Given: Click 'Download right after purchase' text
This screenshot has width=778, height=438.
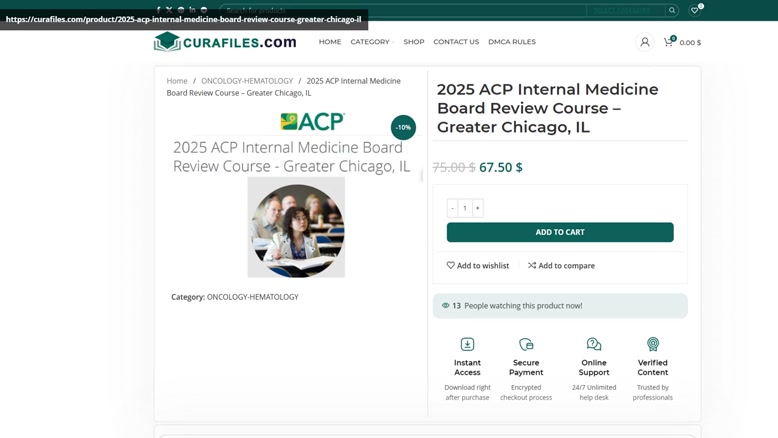Looking at the screenshot, I should tap(467, 392).
